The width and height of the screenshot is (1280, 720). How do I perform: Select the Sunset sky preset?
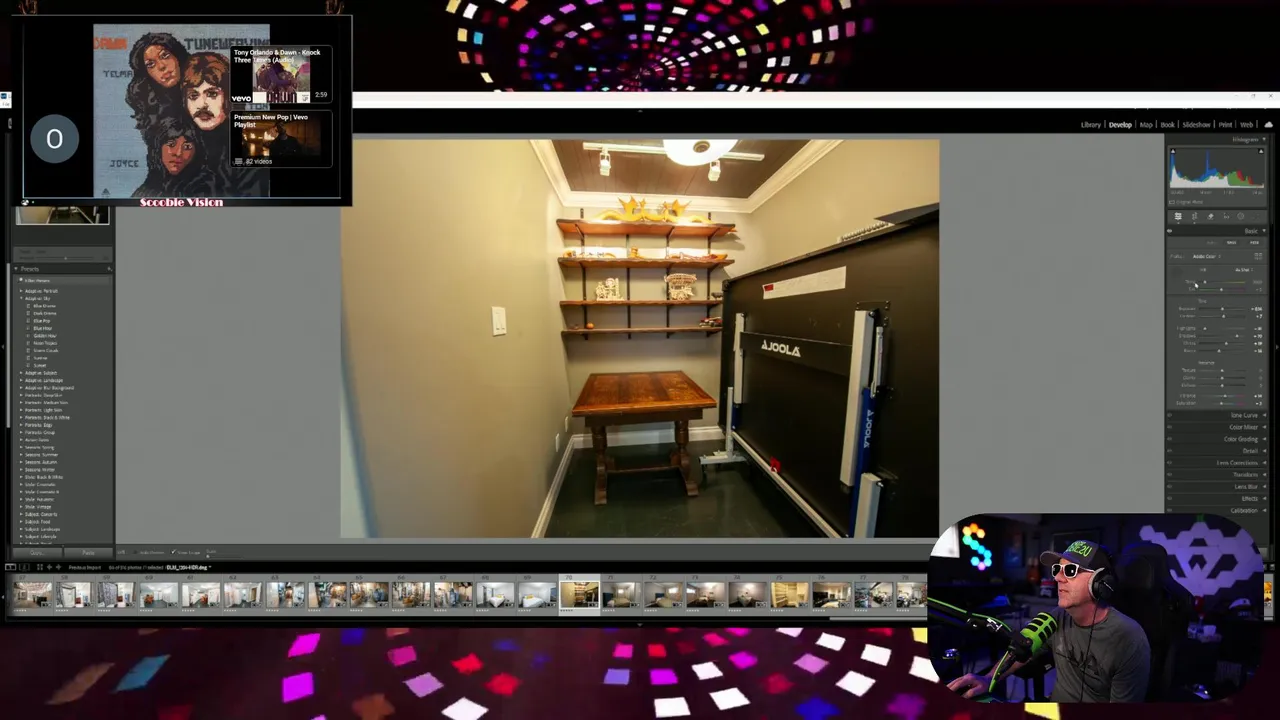tap(40, 365)
